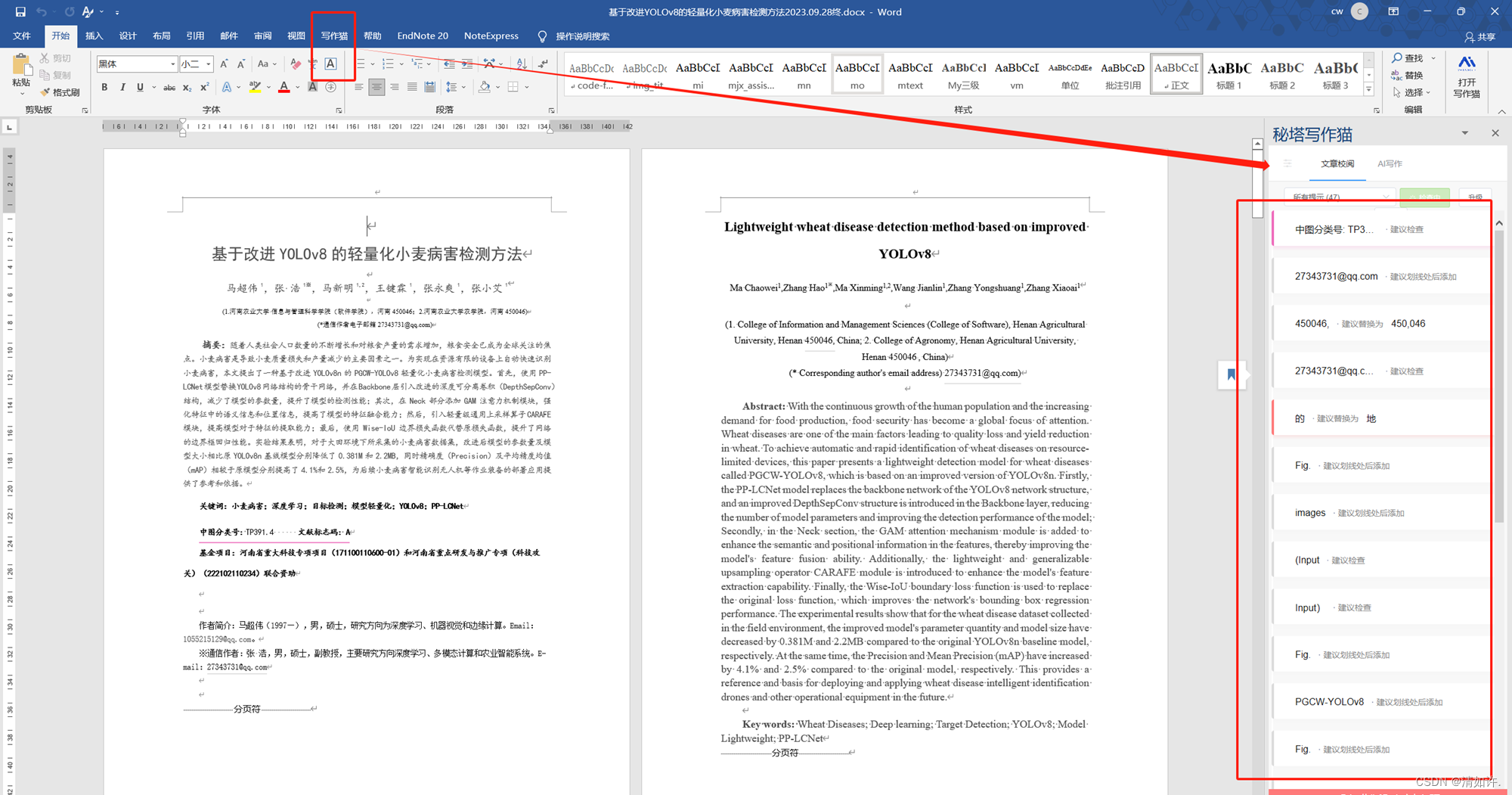Open the AI写作 tab in the side pane
The height and width of the screenshot is (795, 1512).
(1389, 163)
